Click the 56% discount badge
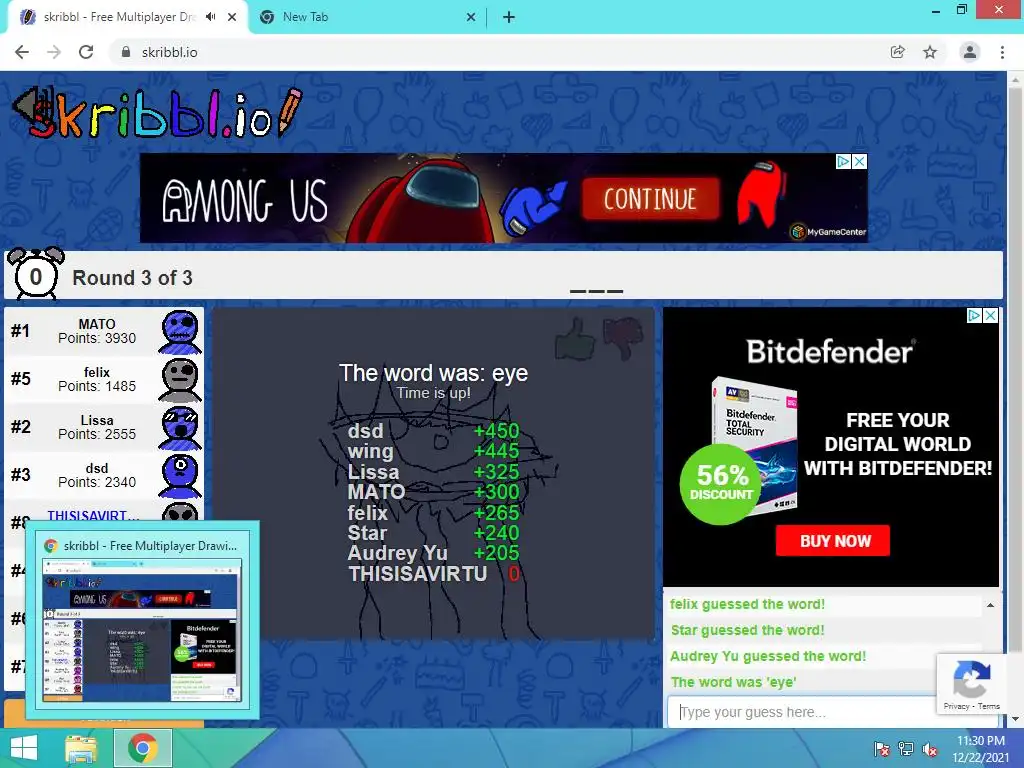1024x768 pixels. point(720,484)
